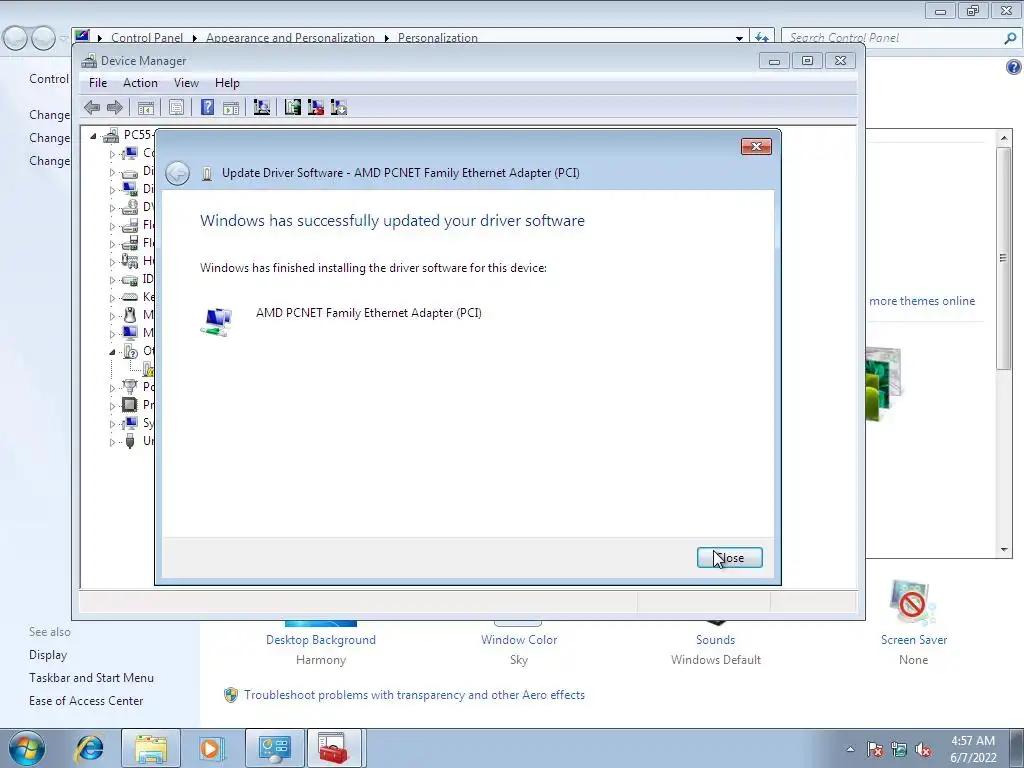Click the Uninstall red-X toolbar icon
Viewport: 1024px width, 768px height.
coord(315,107)
